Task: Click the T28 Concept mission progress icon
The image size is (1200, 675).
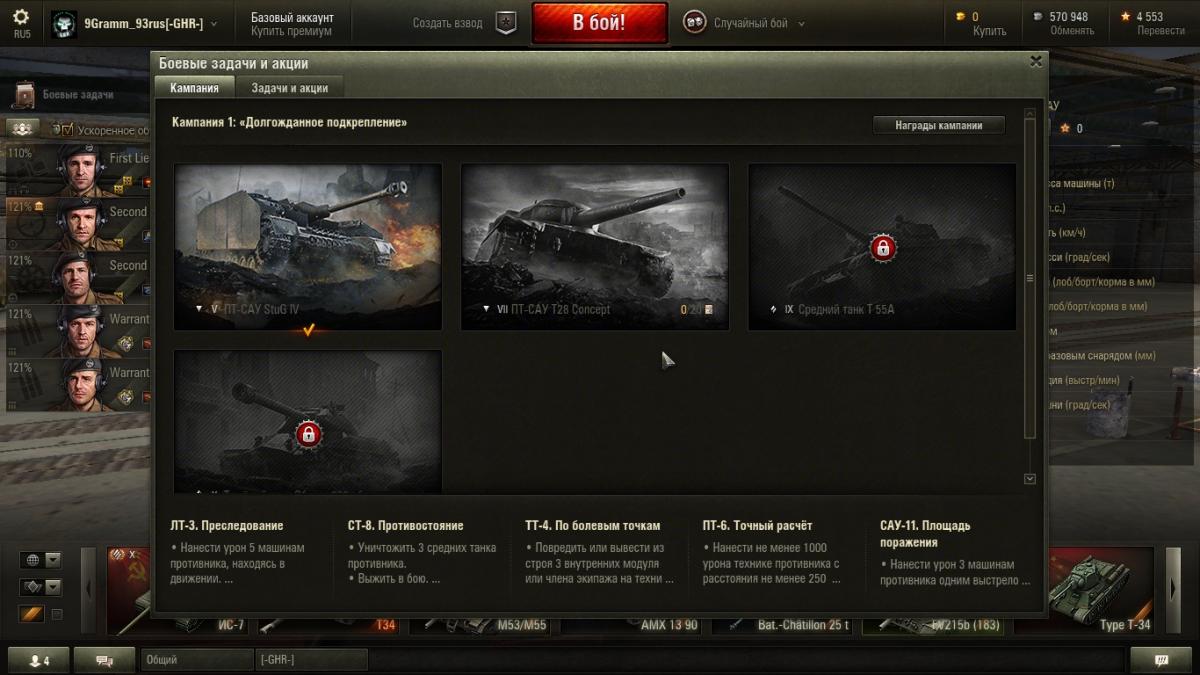Action: coord(708,310)
